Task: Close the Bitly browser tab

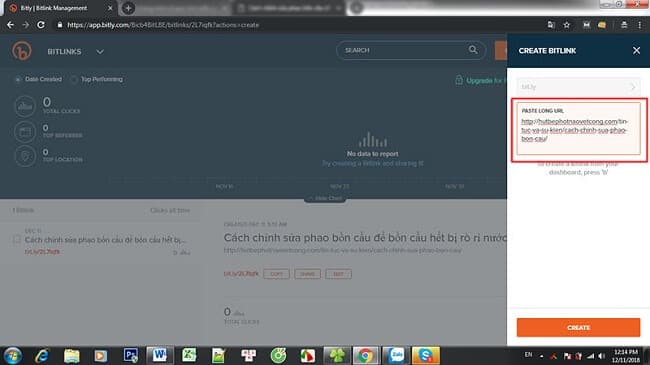Action: point(110,8)
